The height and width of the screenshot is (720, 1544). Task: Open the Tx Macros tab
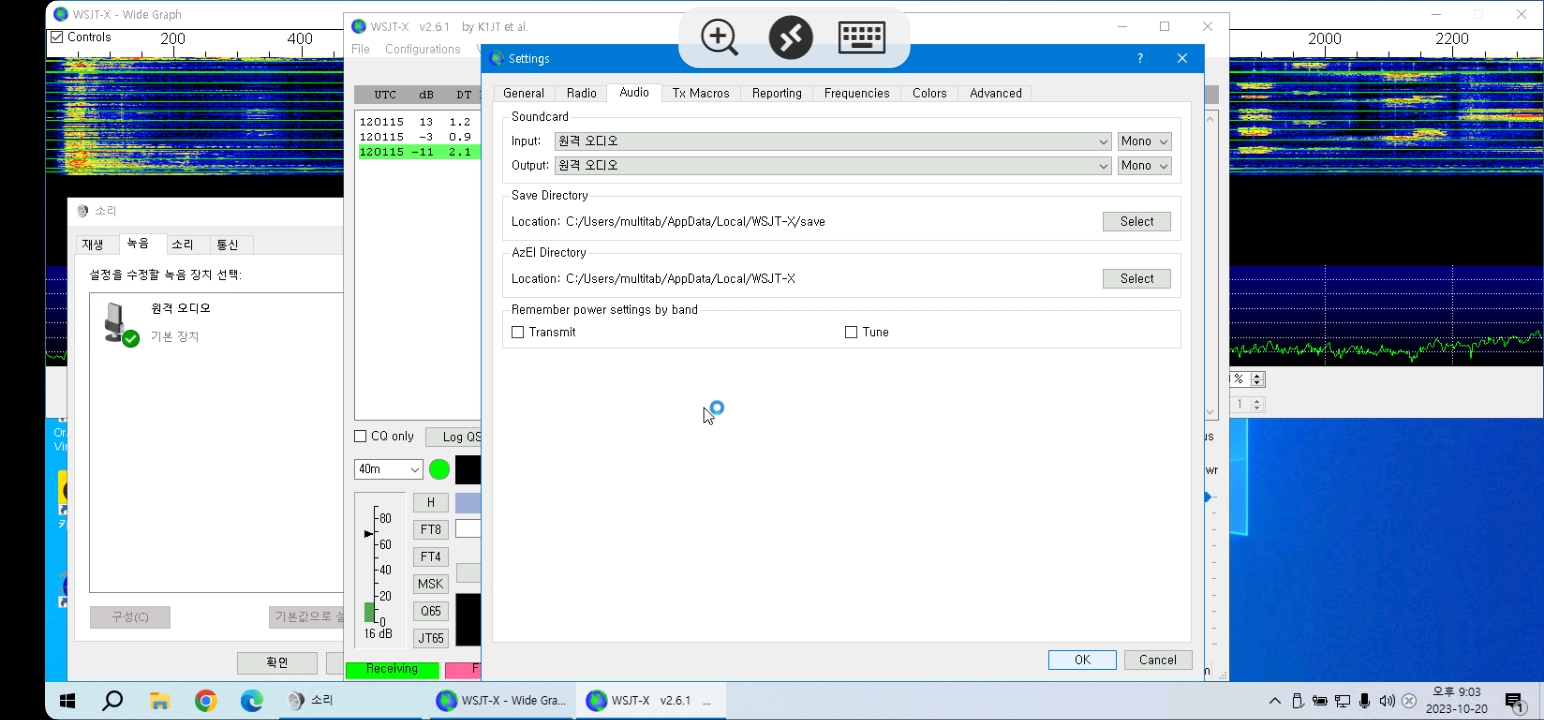tap(701, 93)
